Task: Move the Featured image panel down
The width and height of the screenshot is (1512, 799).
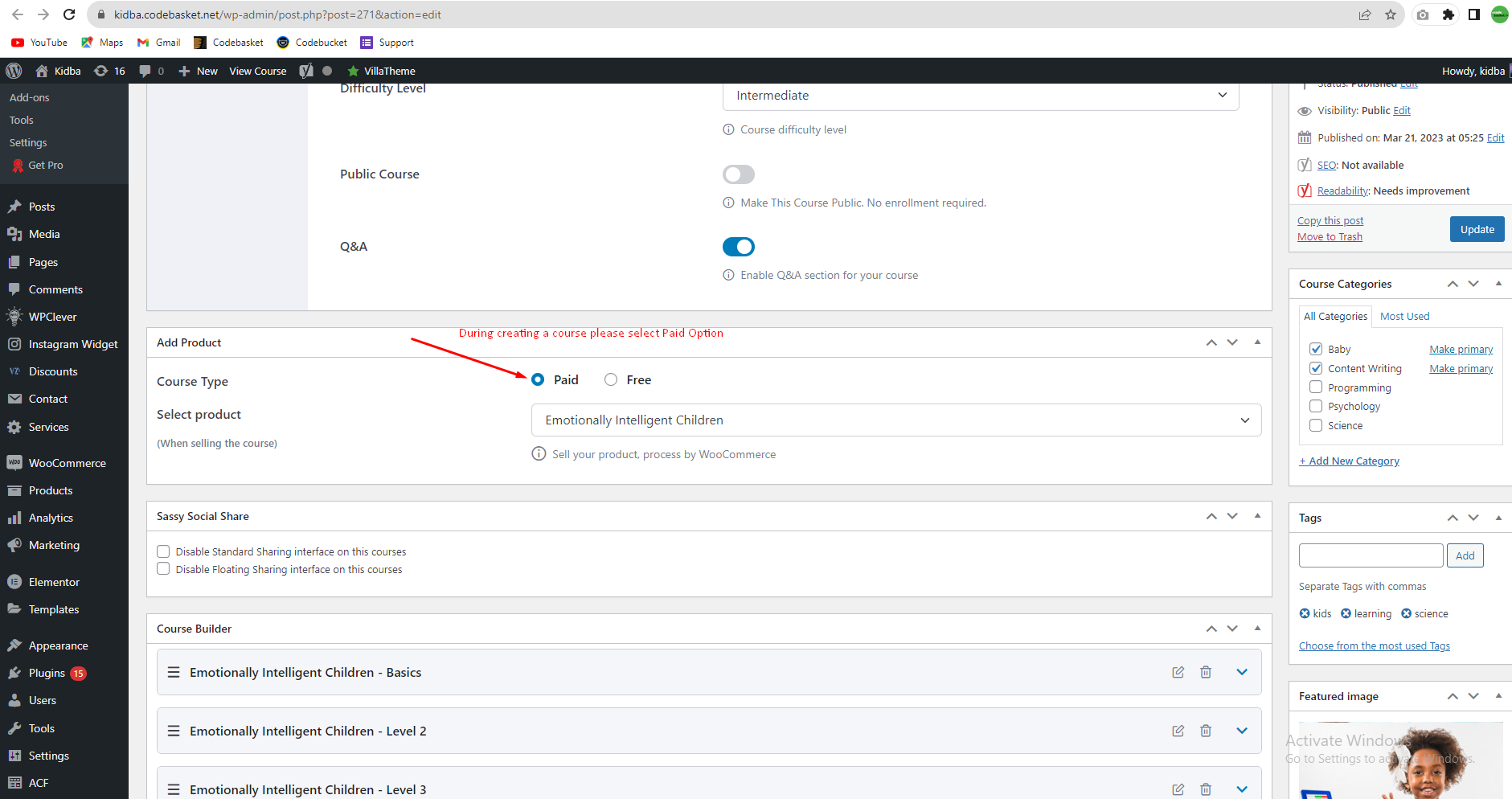Action: (1473, 696)
